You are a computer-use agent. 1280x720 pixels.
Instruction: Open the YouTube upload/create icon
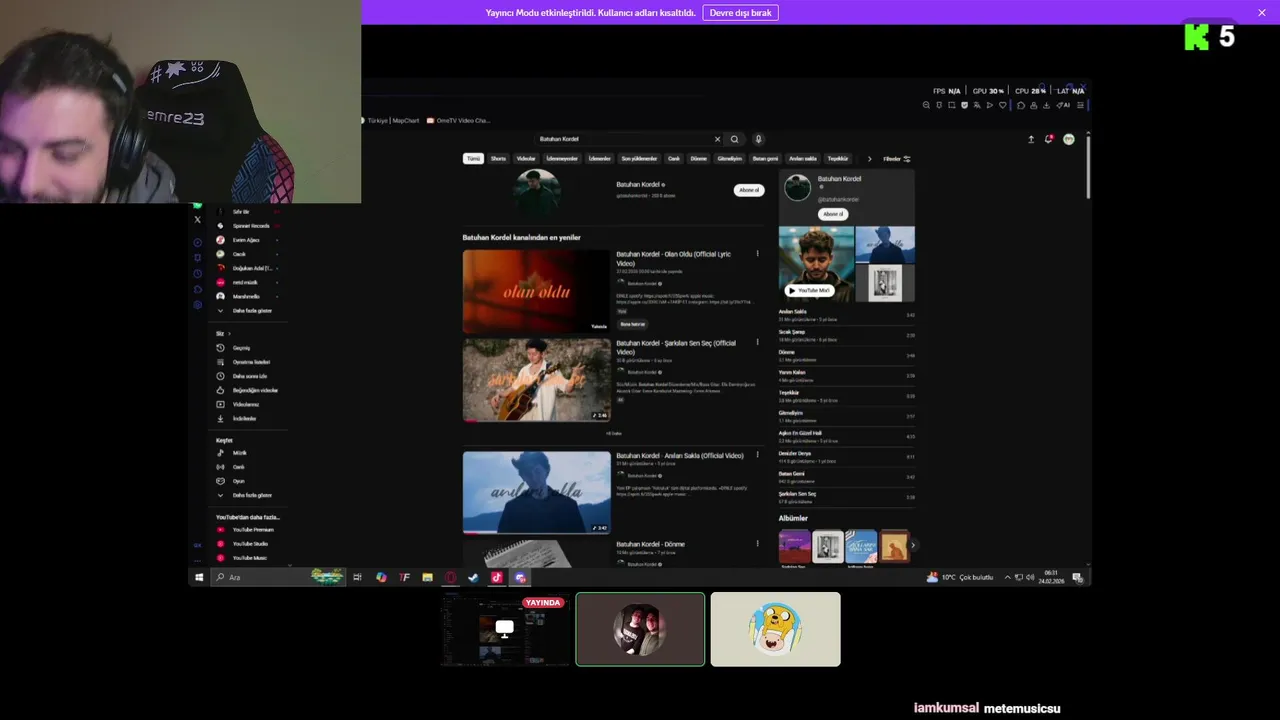[x=1031, y=139]
